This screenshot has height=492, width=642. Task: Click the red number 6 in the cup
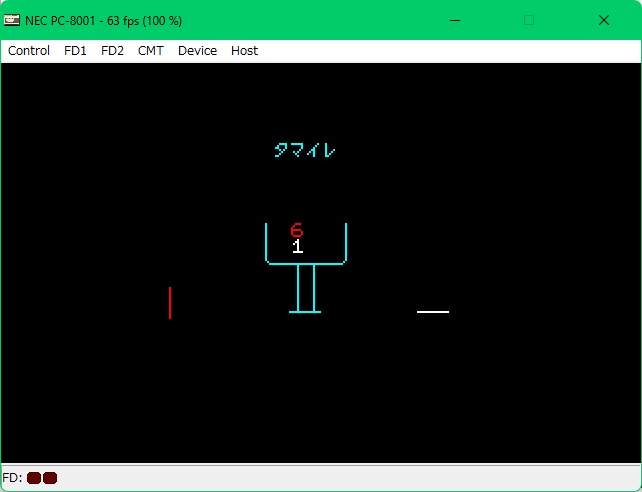tap(297, 231)
